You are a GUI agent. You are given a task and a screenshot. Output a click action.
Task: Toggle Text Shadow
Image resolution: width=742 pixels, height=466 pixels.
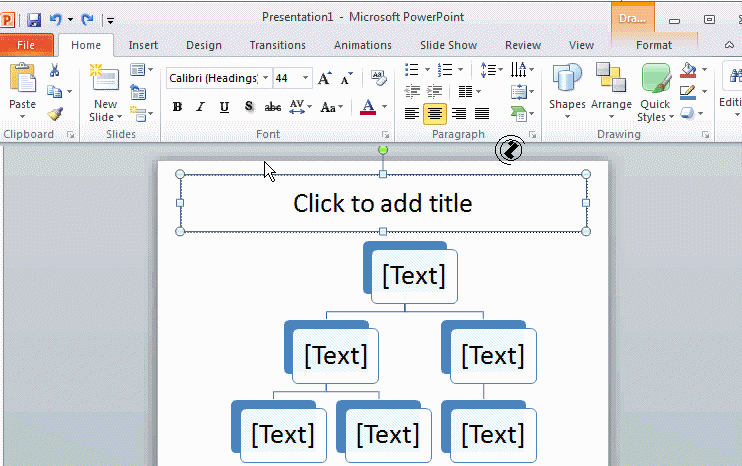coord(249,107)
